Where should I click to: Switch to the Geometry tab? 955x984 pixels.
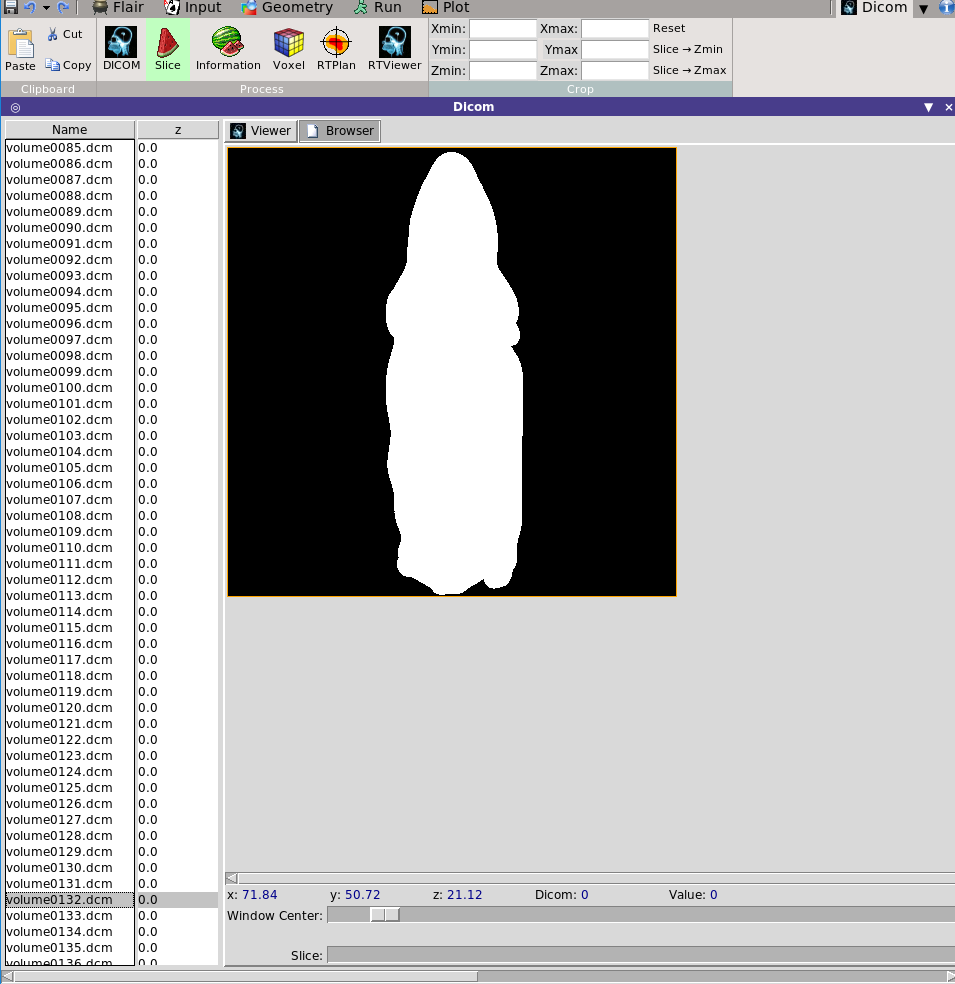click(287, 8)
